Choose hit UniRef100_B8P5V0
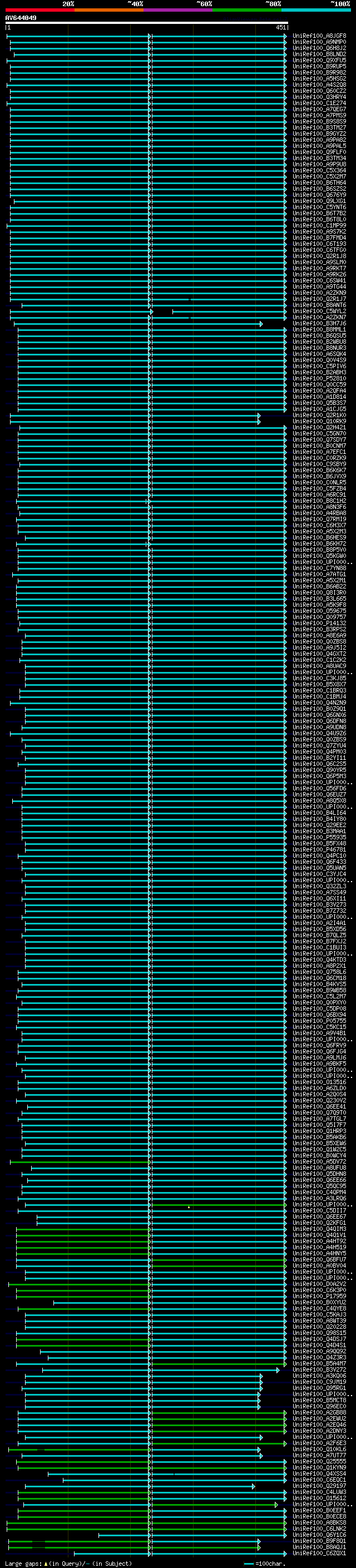 click(x=319, y=550)
